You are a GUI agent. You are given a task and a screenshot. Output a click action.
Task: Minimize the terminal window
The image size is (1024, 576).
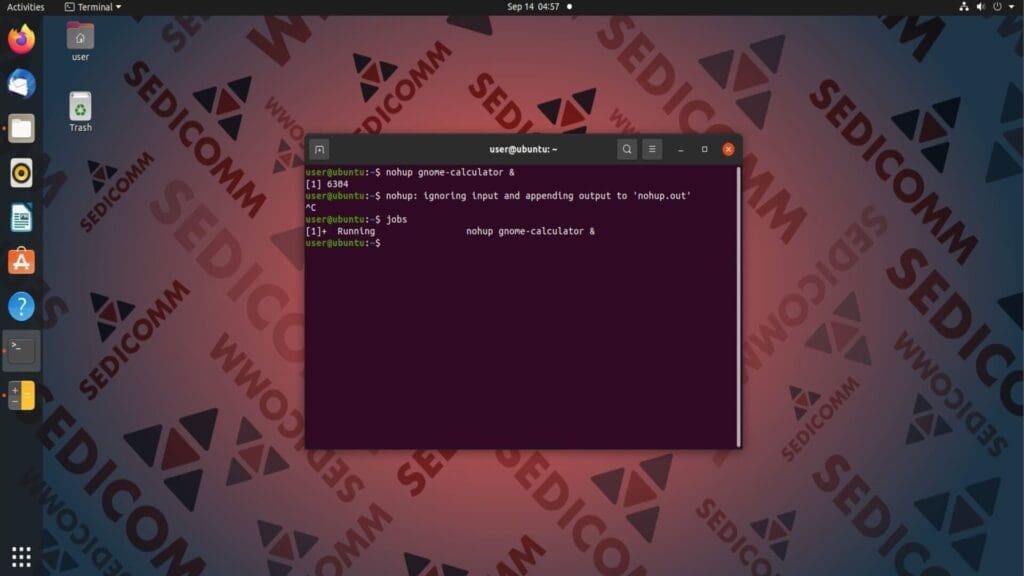pyautogui.click(x=680, y=150)
